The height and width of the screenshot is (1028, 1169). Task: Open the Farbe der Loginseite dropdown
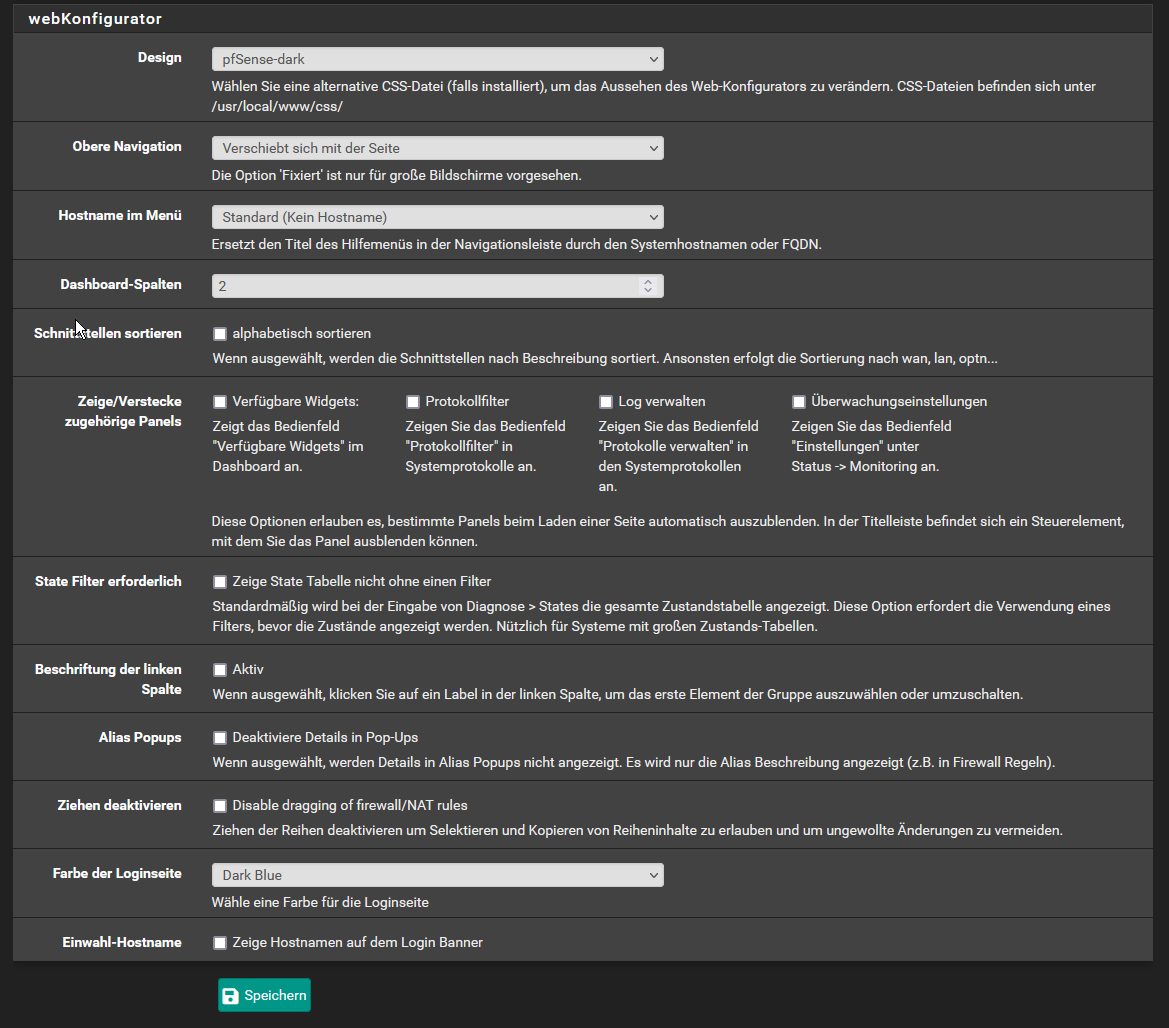click(x=438, y=875)
